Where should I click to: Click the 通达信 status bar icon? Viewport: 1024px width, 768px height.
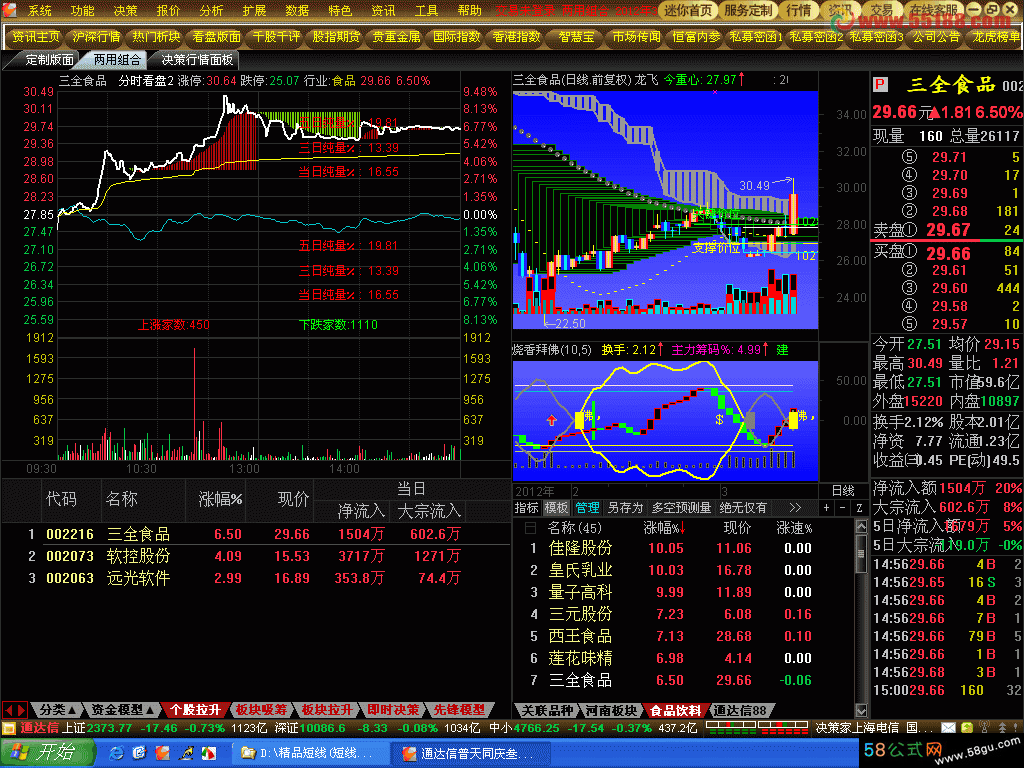point(9,728)
